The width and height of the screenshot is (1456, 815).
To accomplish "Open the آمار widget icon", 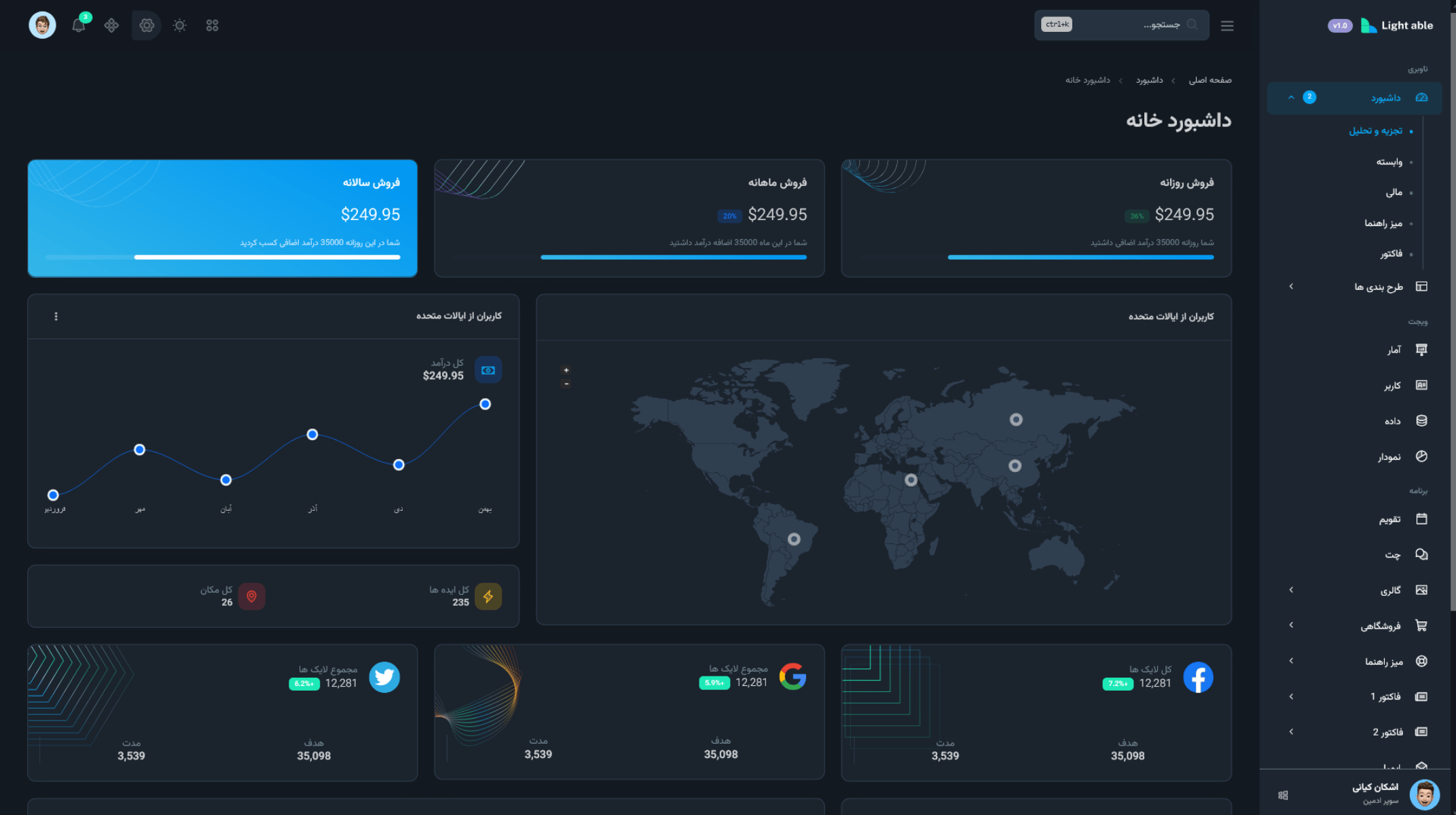I will 1421,350.
